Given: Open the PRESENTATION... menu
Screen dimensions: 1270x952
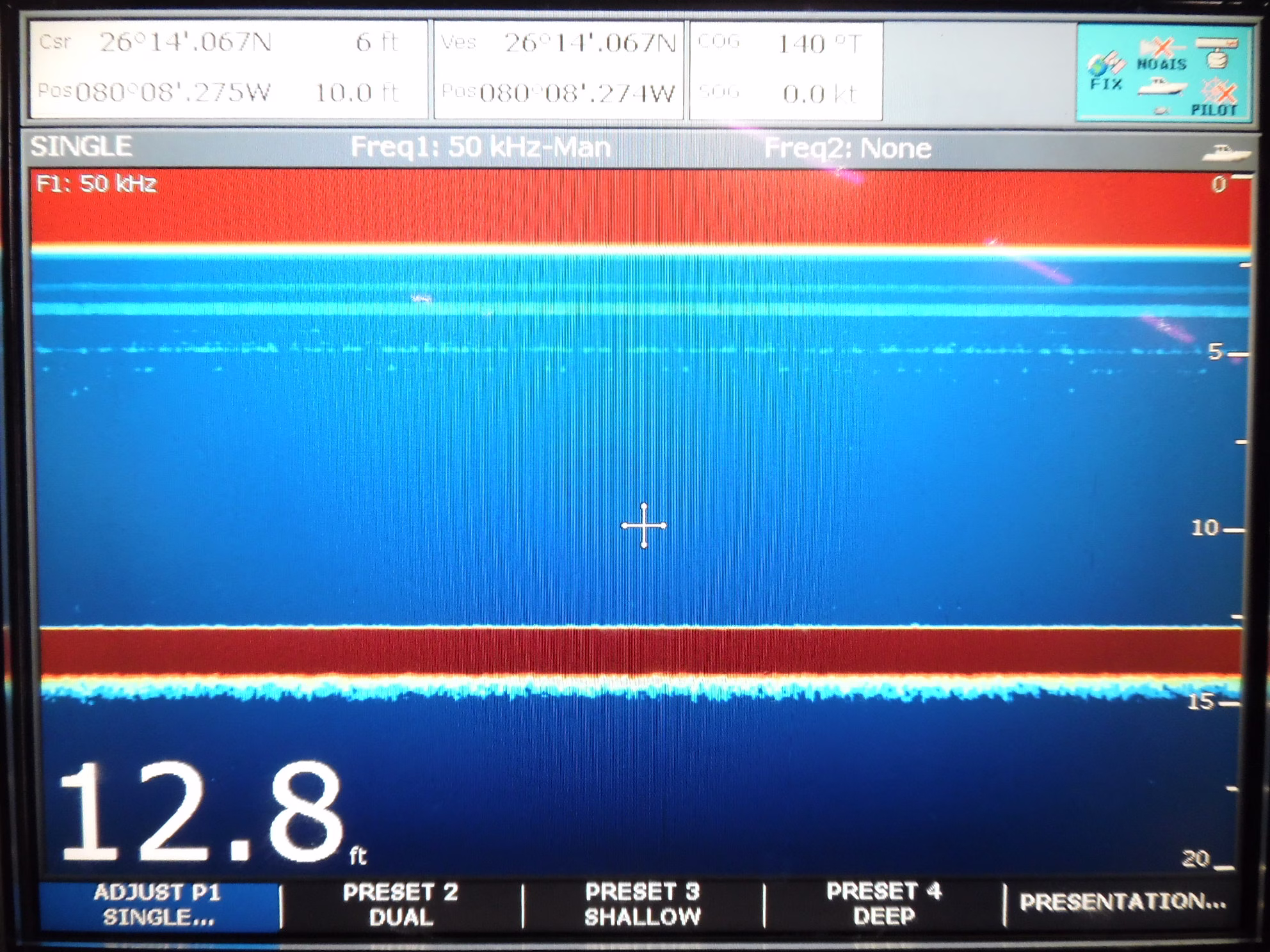Looking at the screenshot, I should (1122, 902).
